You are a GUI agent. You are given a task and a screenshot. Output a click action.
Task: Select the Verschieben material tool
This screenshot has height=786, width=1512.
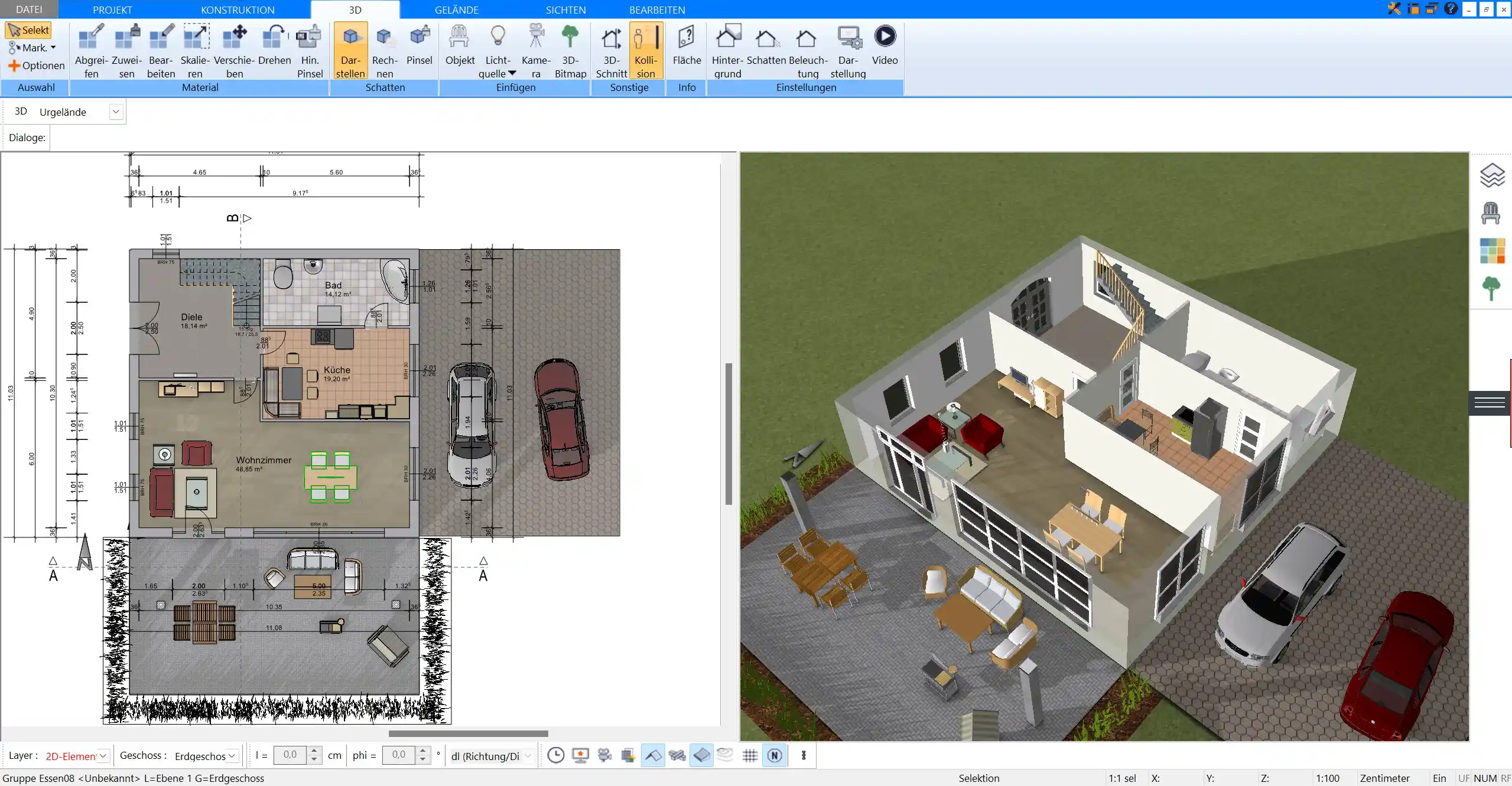point(234,51)
